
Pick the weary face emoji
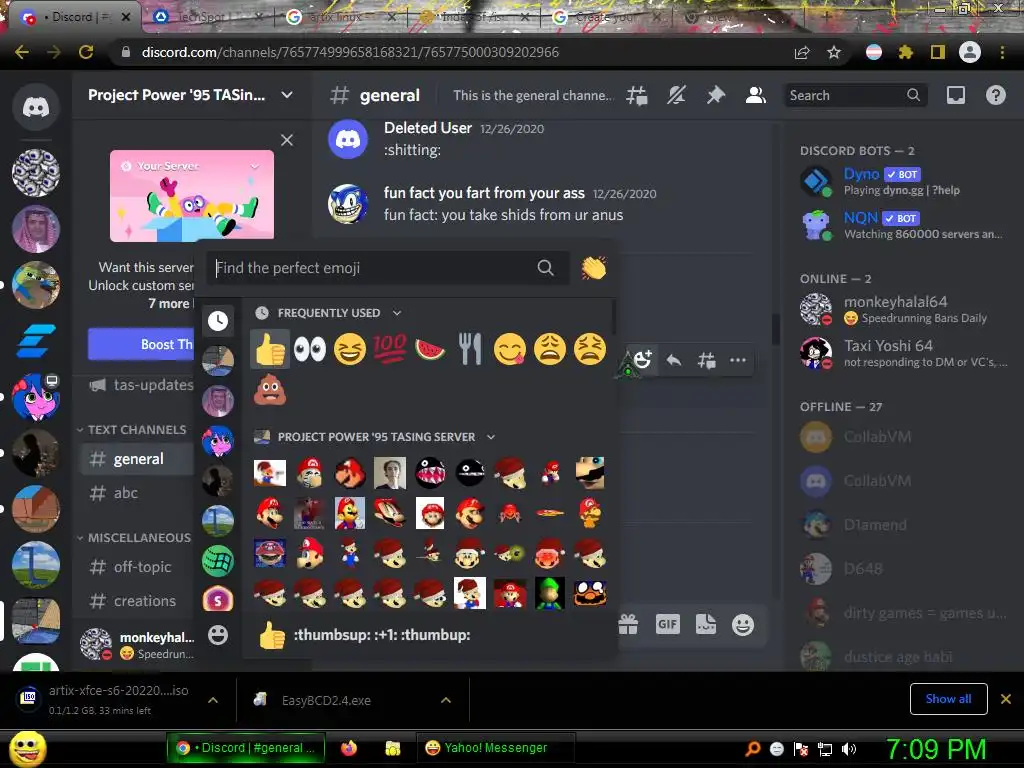click(550, 349)
